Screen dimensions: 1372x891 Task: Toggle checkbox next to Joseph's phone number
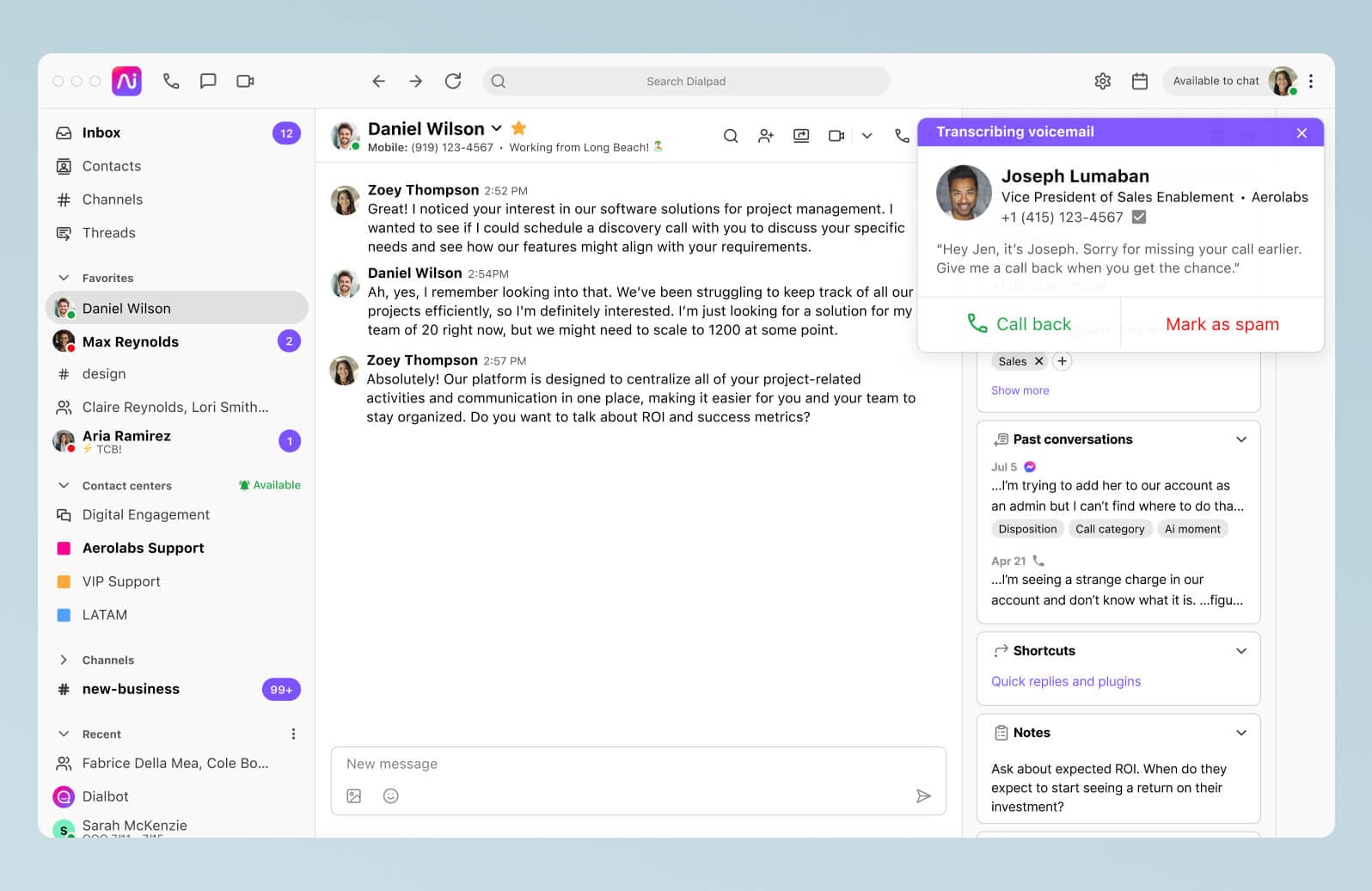pyautogui.click(x=1138, y=218)
